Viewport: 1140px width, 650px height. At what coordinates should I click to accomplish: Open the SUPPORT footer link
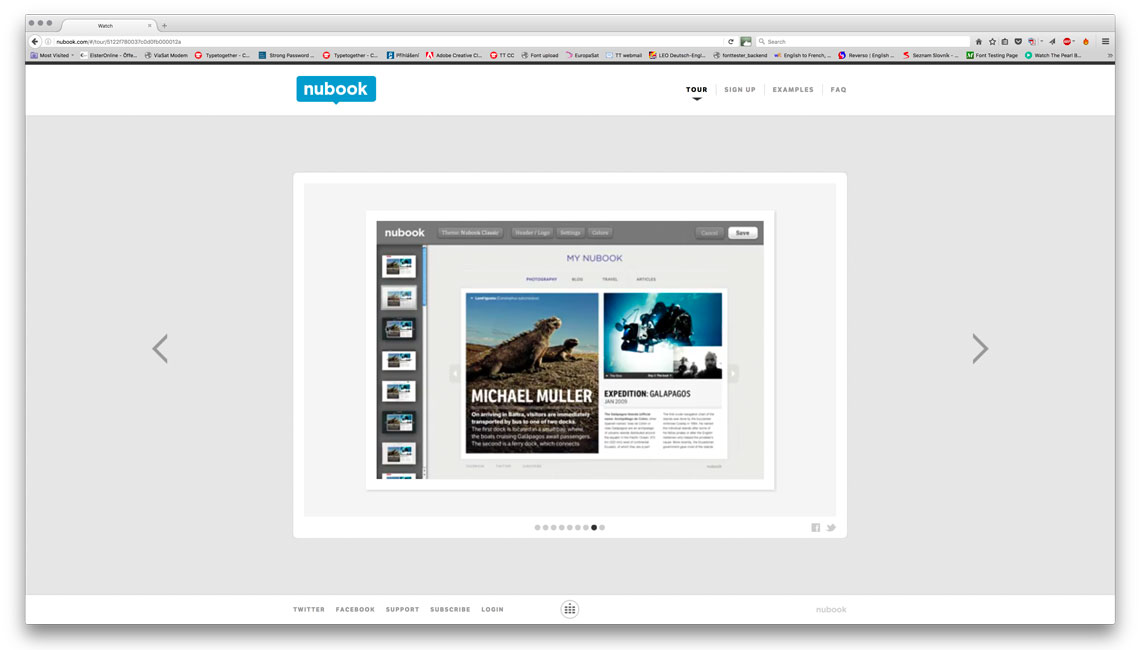(403, 609)
